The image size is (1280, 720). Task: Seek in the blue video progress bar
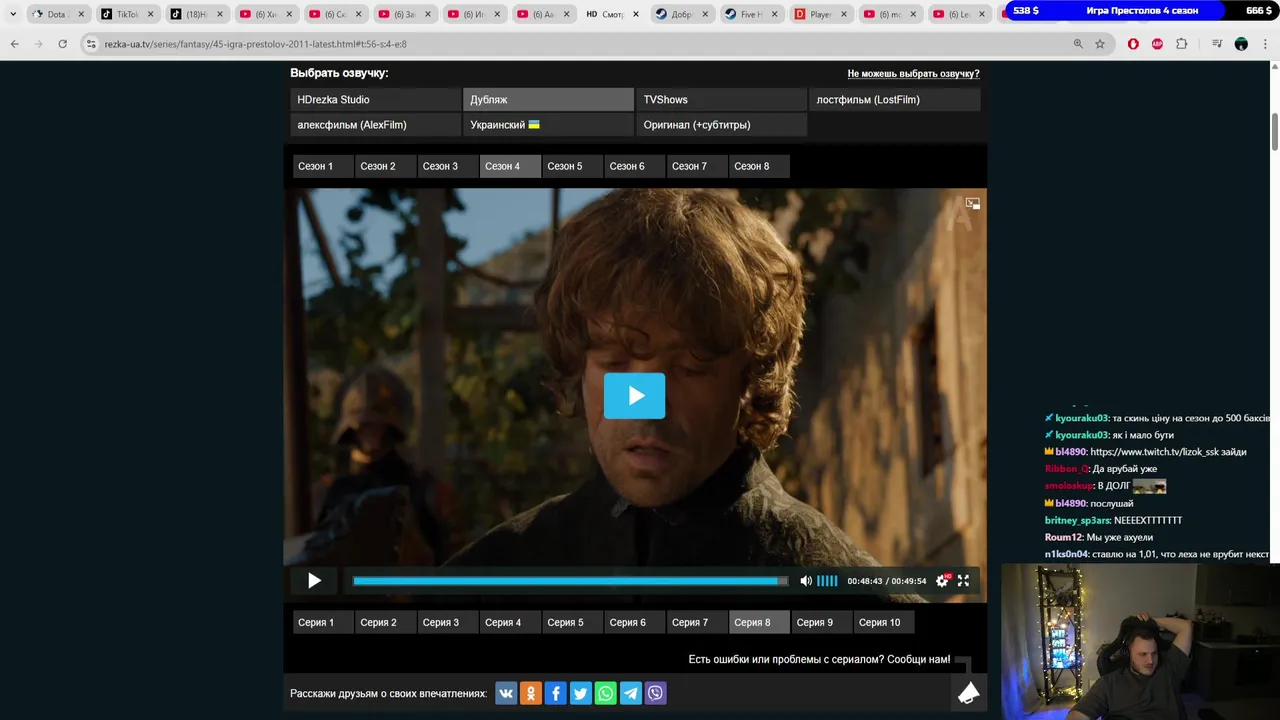(x=570, y=581)
